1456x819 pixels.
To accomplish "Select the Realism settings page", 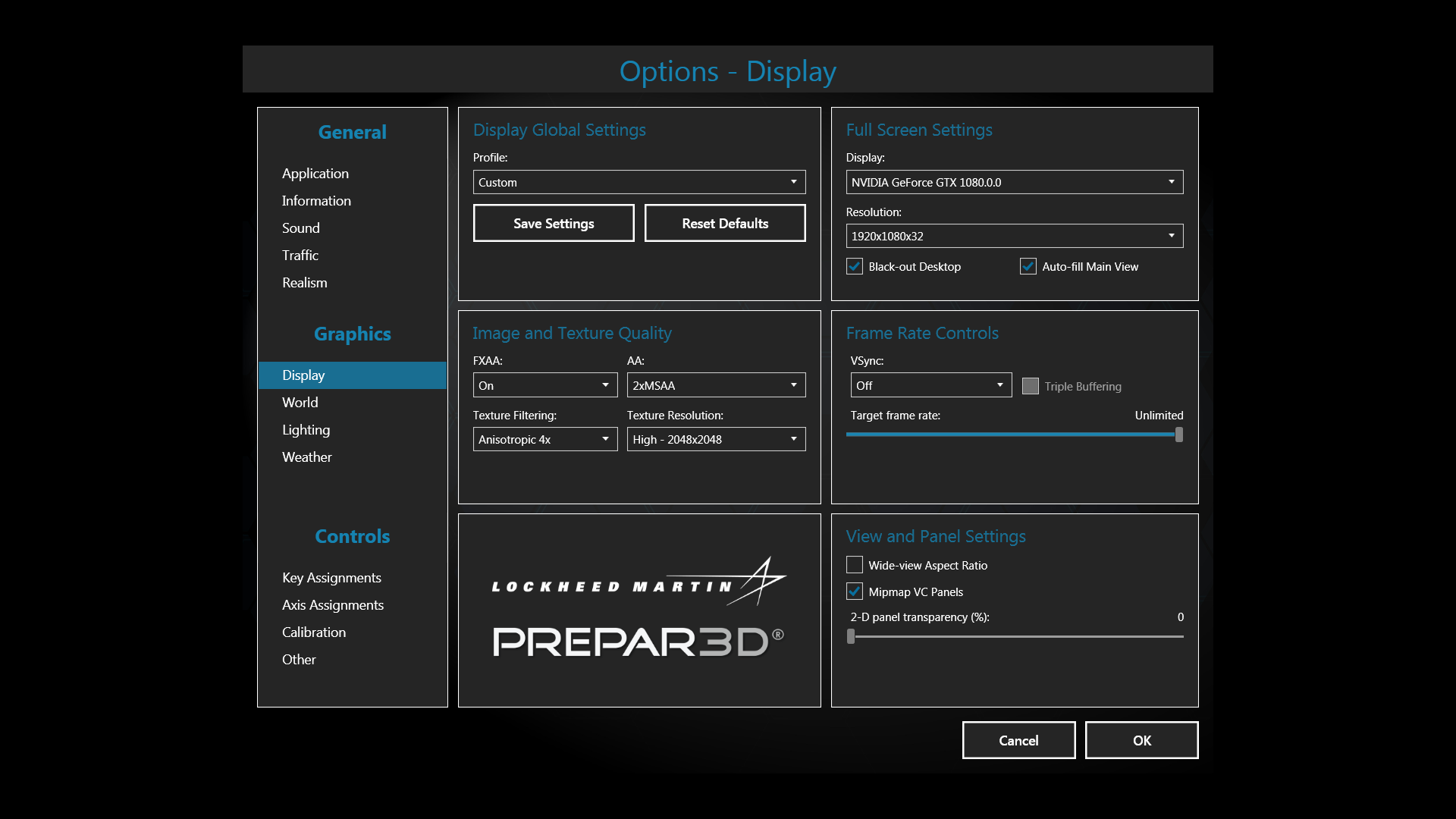I will [x=305, y=283].
